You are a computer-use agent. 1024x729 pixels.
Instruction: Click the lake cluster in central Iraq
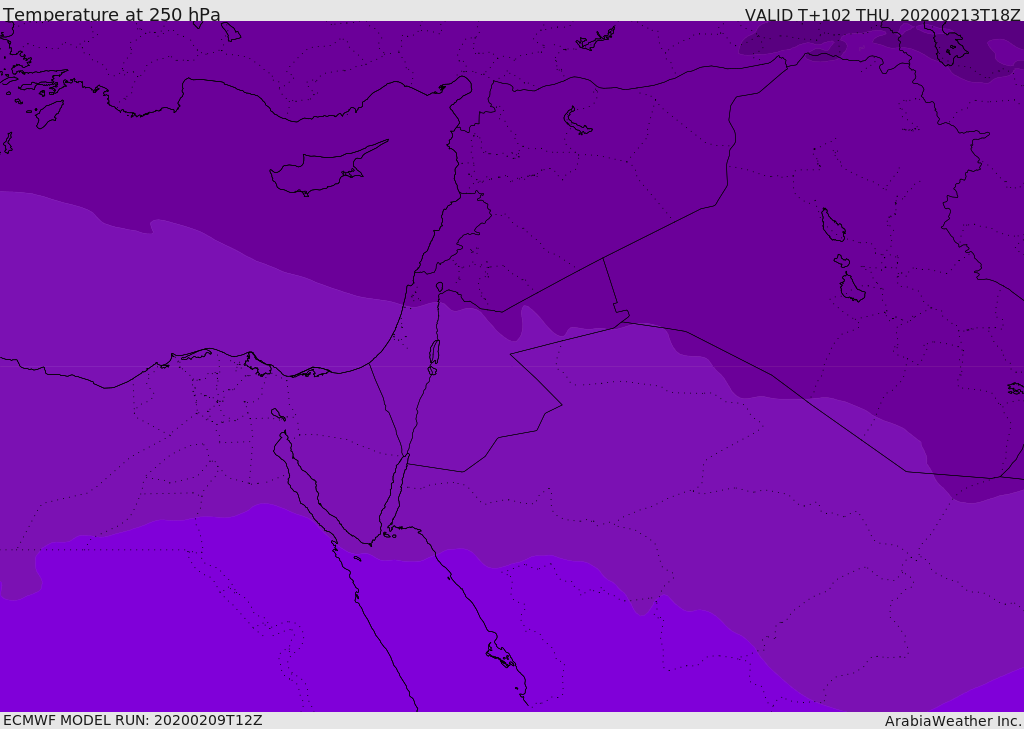(842, 255)
